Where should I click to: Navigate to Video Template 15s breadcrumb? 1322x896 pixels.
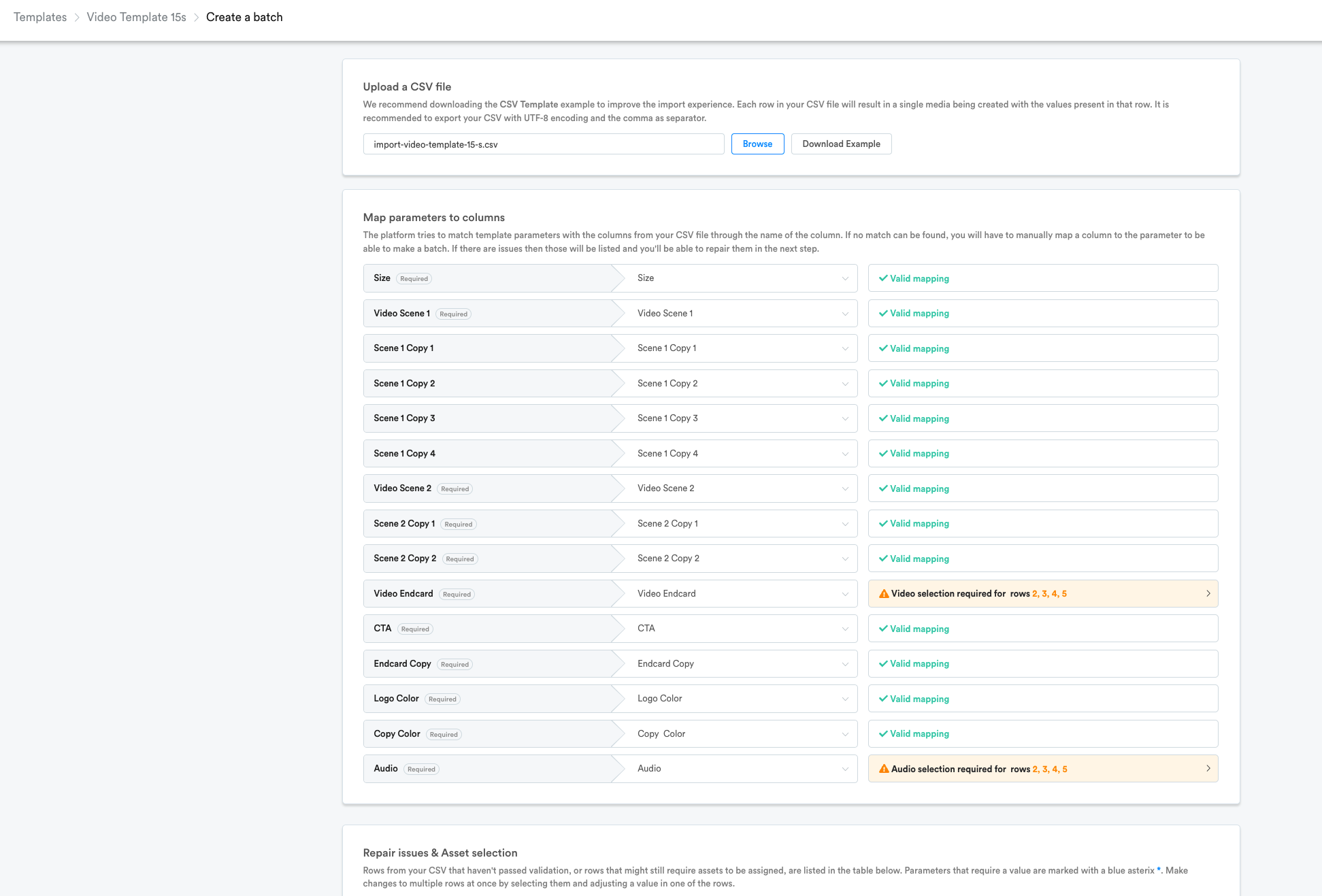point(136,17)
